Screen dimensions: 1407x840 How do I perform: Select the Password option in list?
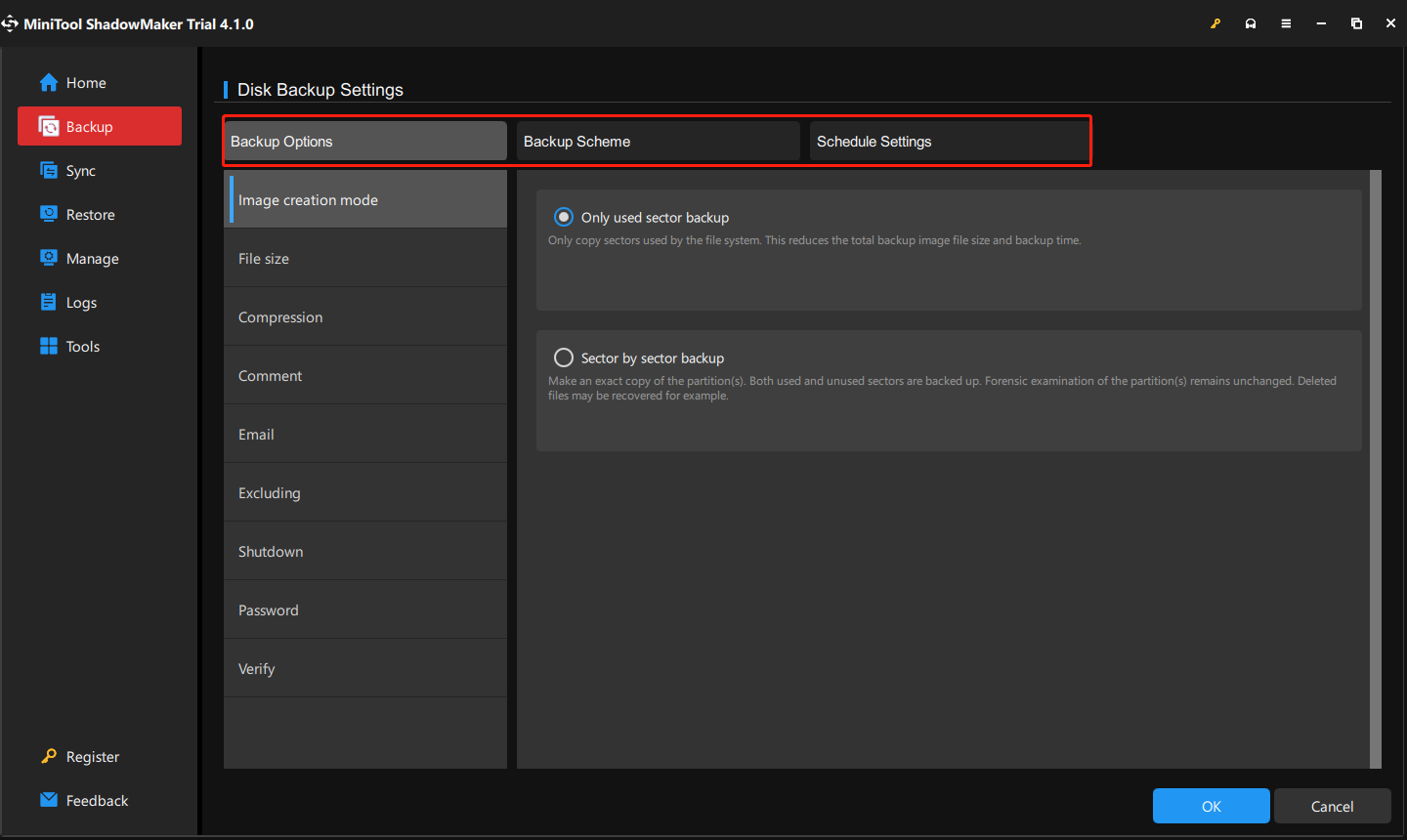click(364, 610)
